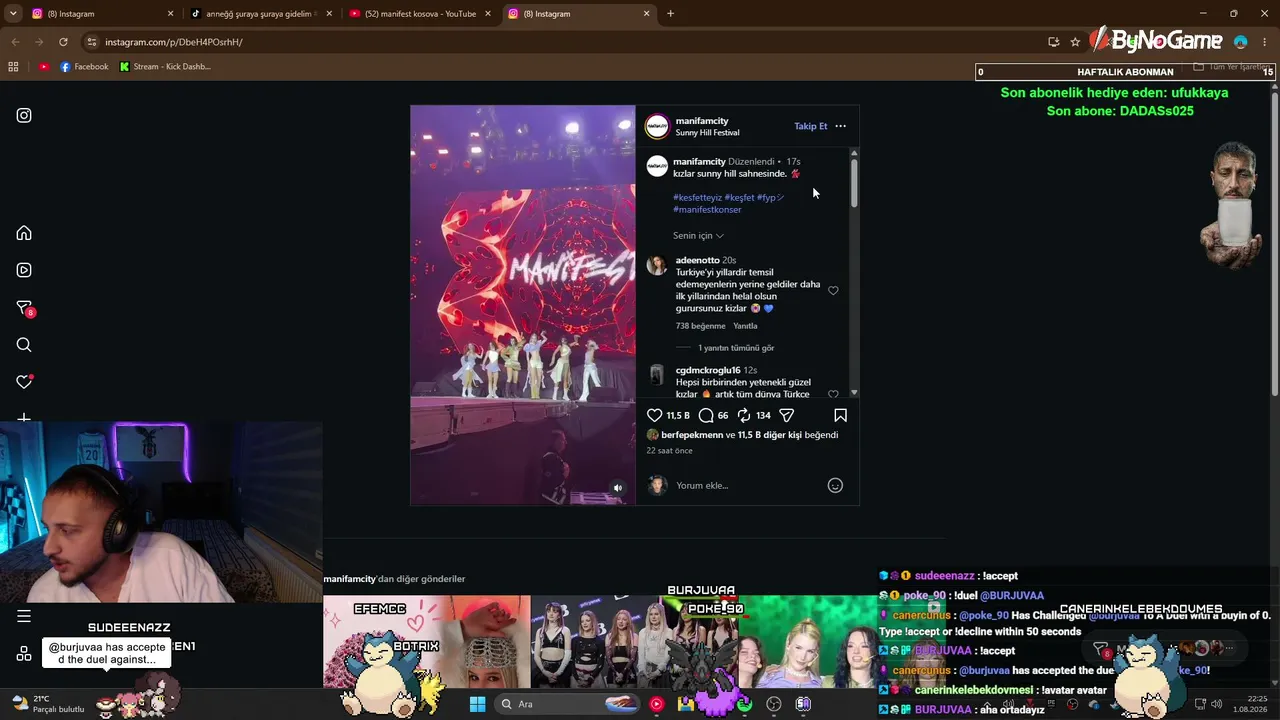View site information icon in address bar
1280x720 pixels.
point(91,42)
